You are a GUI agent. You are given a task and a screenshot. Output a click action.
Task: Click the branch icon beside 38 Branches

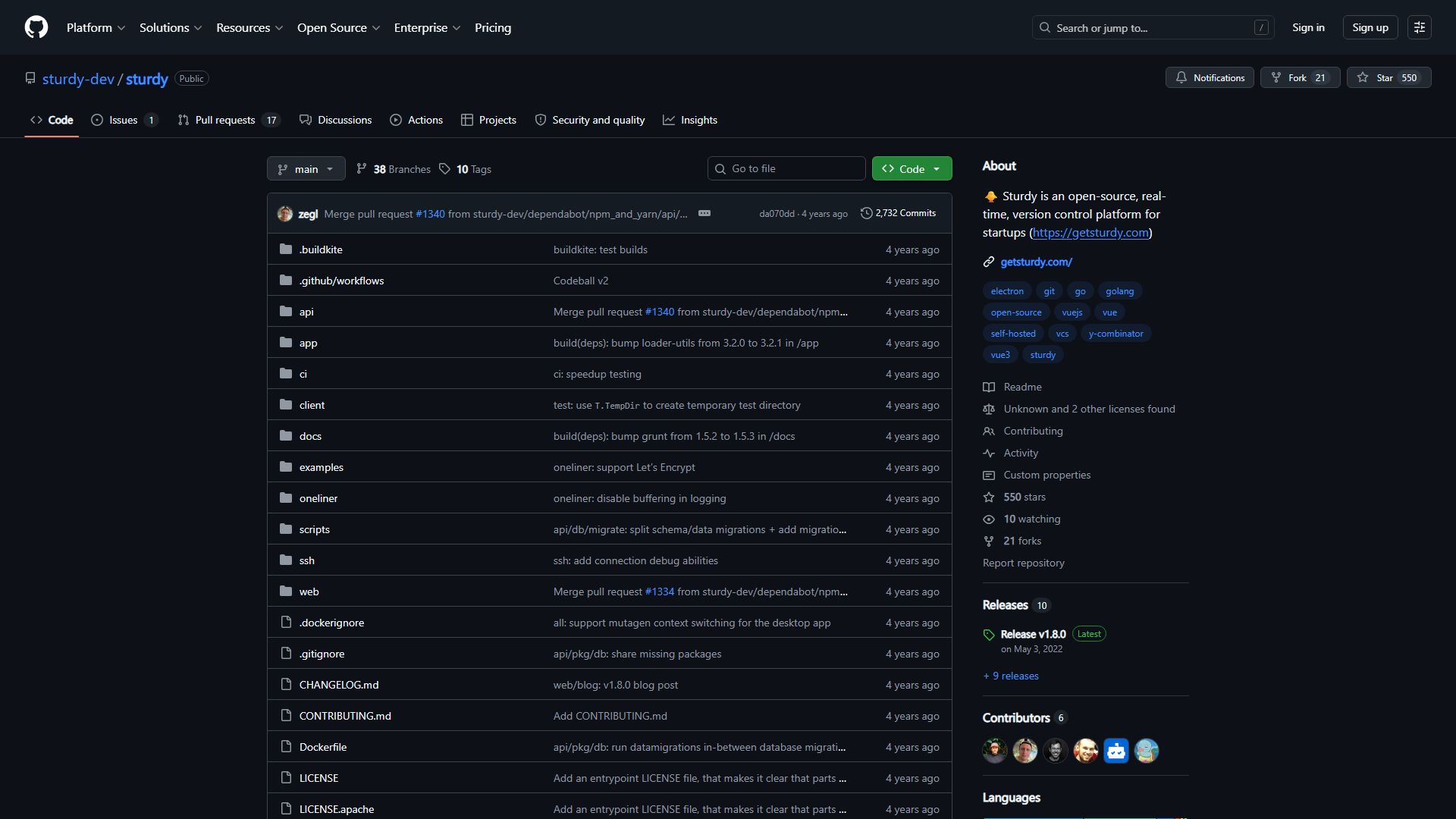(x=362, y=168)
